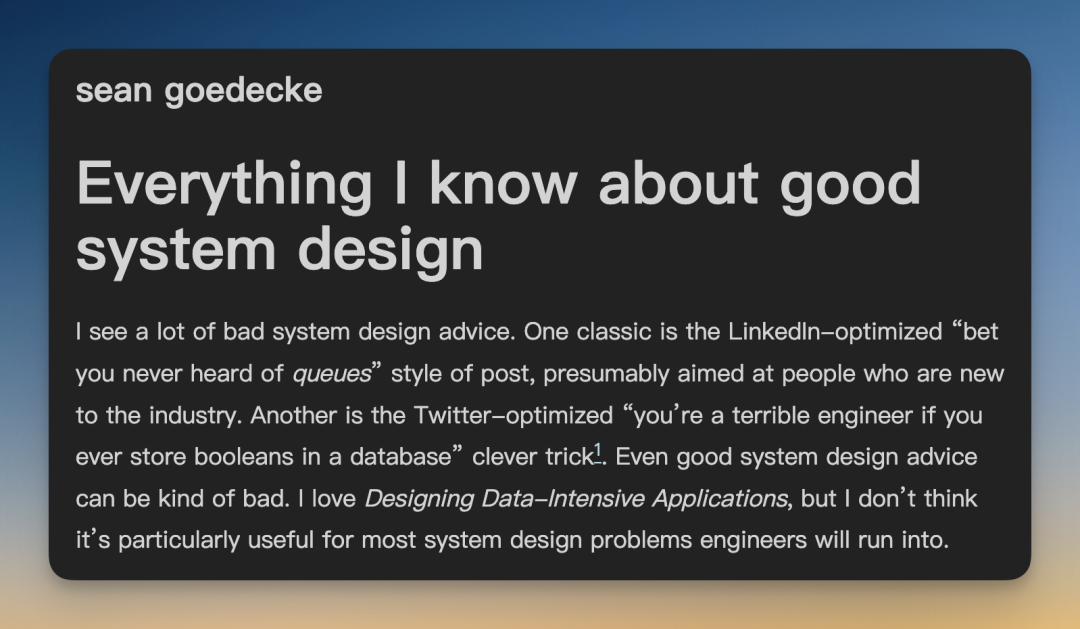
Task: Click the Everything I know article heading
Action: (x=498, y=214)
